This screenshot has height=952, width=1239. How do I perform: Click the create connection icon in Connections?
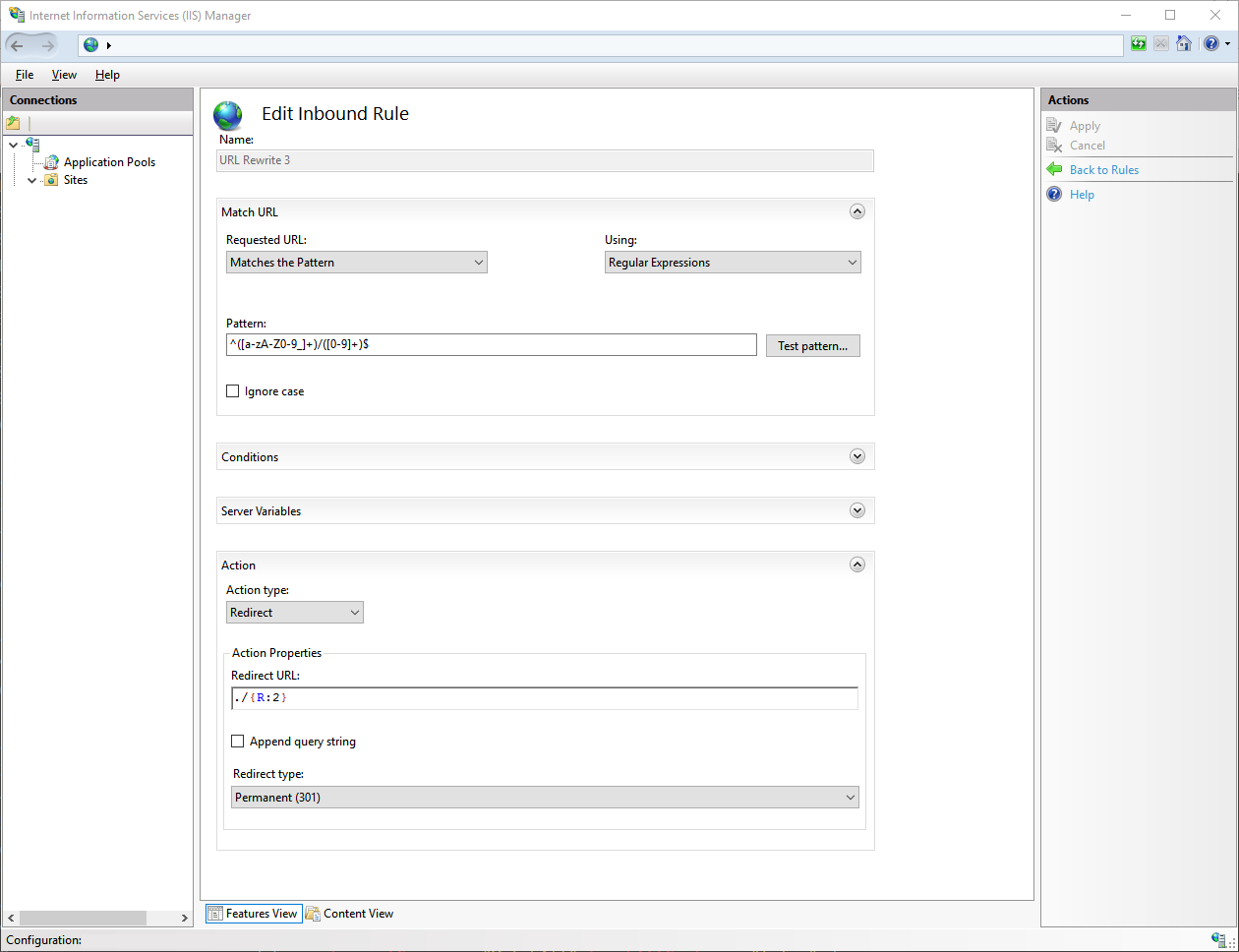click(x=13, y=123)
